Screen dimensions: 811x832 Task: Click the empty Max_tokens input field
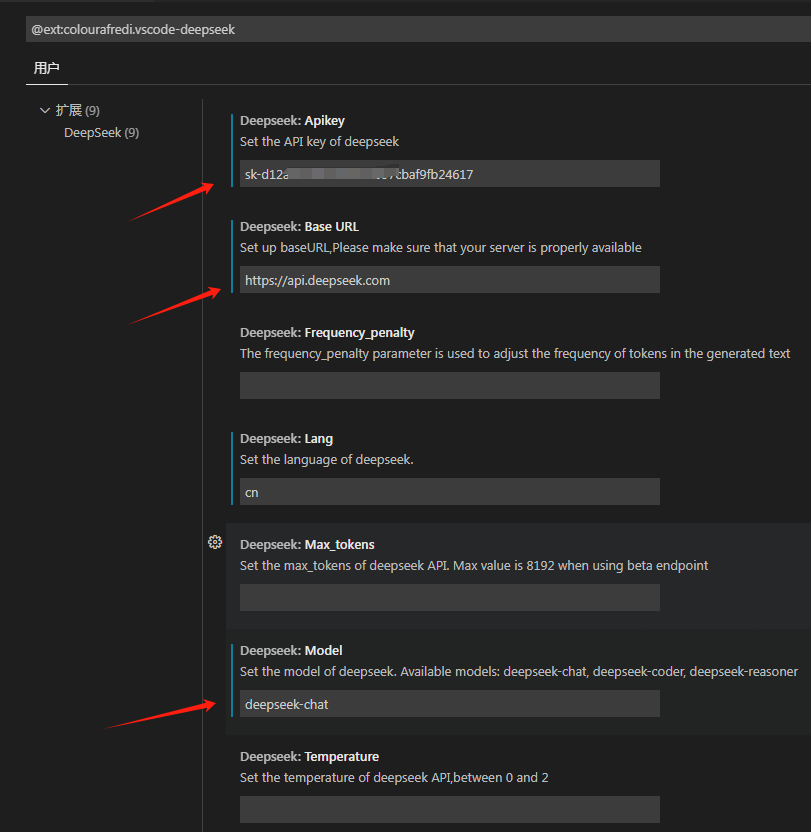click(450, 598)
